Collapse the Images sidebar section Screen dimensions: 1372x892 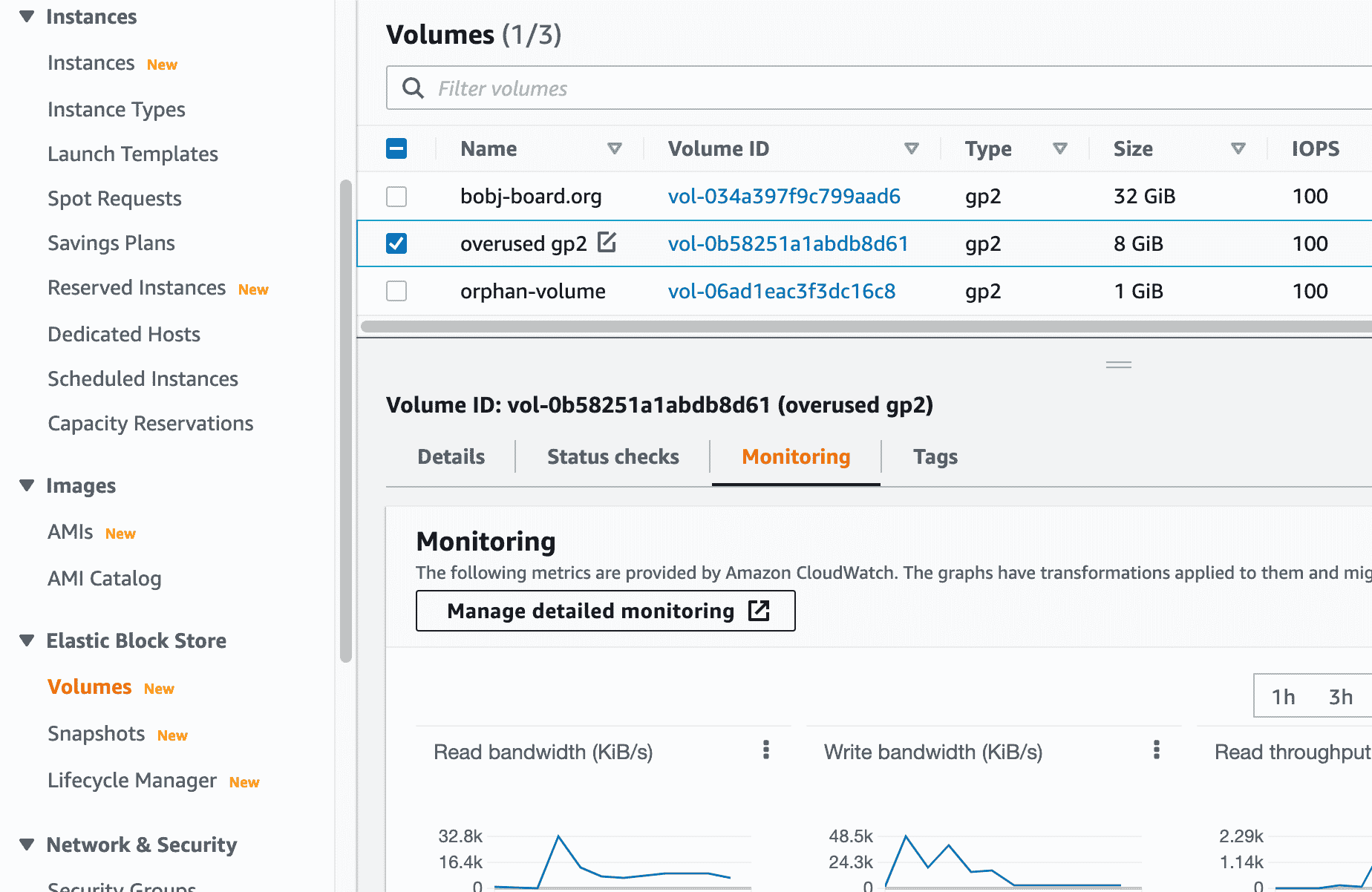pyautogui.click(x=27, y=485)
